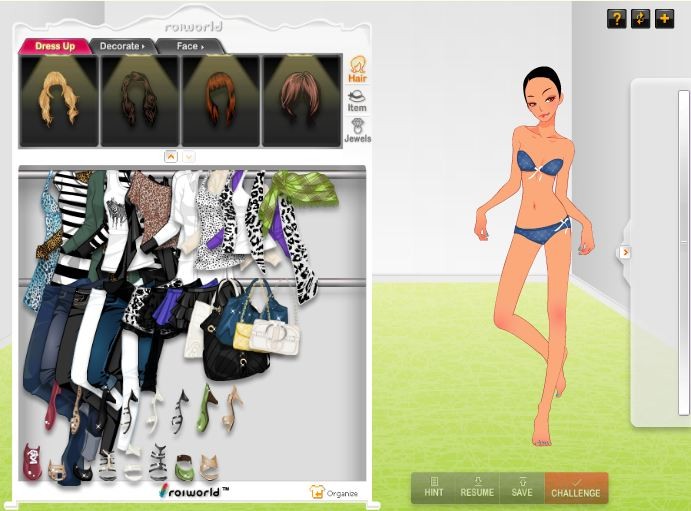Click the plus icon at top right
This screenshot has width=691, height=511.
tap(664, 18)
